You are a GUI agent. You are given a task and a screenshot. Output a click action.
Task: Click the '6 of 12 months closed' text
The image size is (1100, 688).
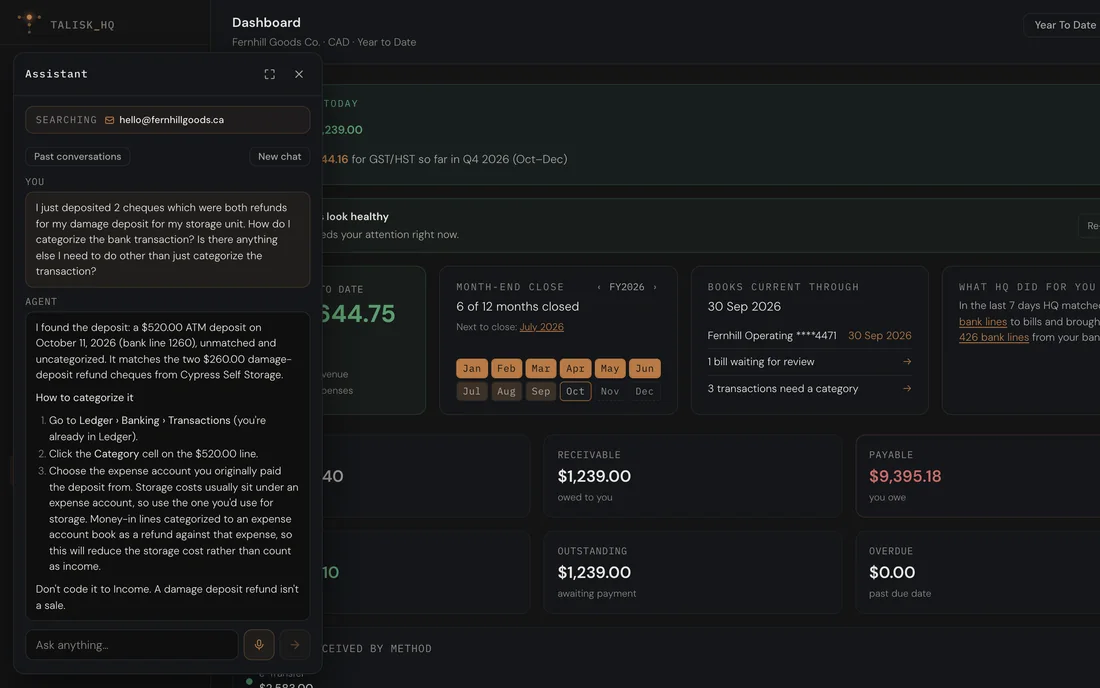(x=518, y=306)
